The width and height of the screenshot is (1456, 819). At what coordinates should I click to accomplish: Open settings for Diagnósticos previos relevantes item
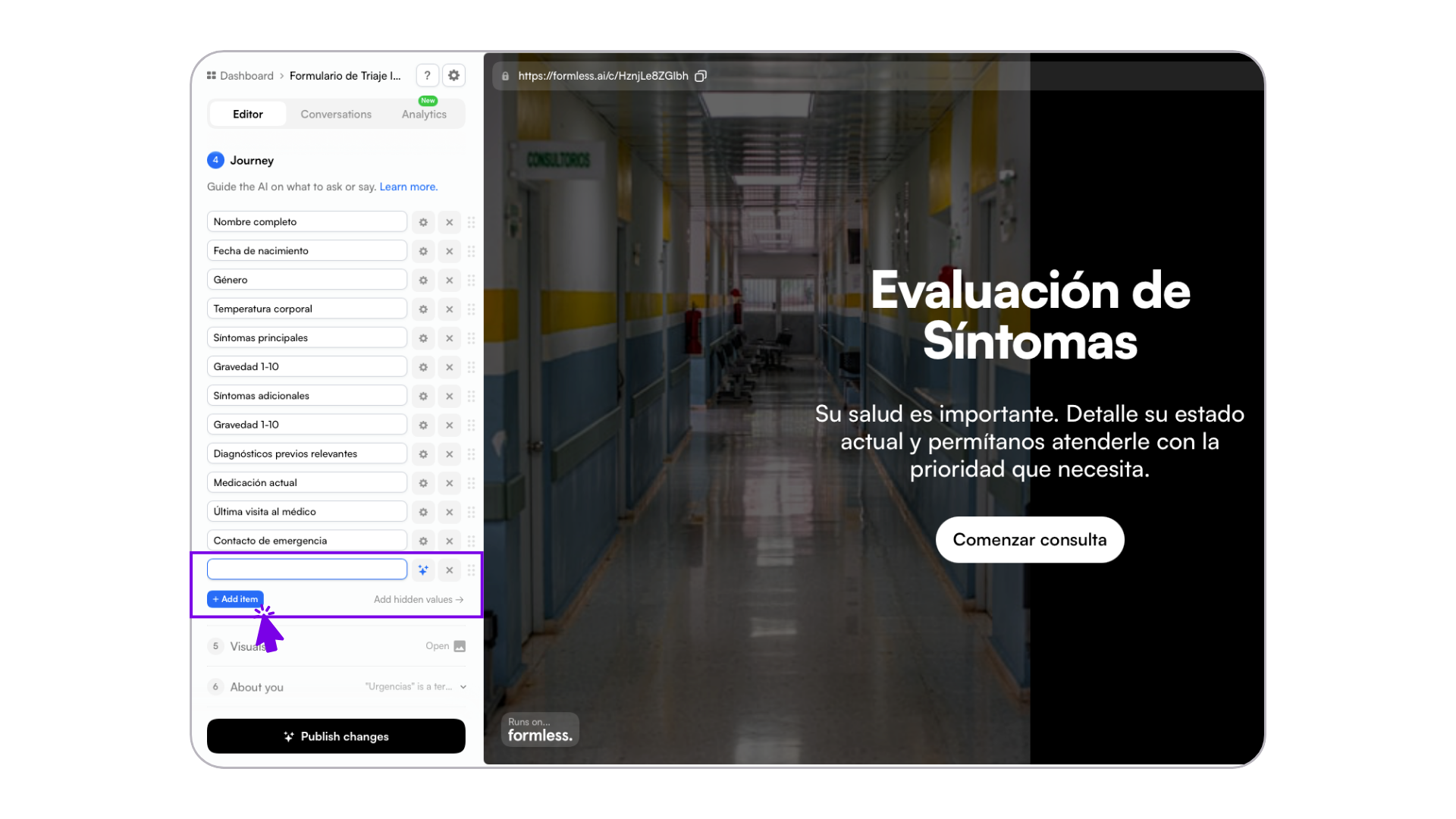pyautogui.click(x=423, y=454)
